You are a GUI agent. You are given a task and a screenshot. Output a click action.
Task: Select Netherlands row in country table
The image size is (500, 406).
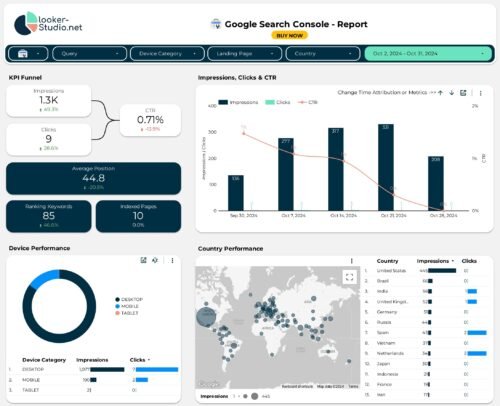click(x=426, y=353)
